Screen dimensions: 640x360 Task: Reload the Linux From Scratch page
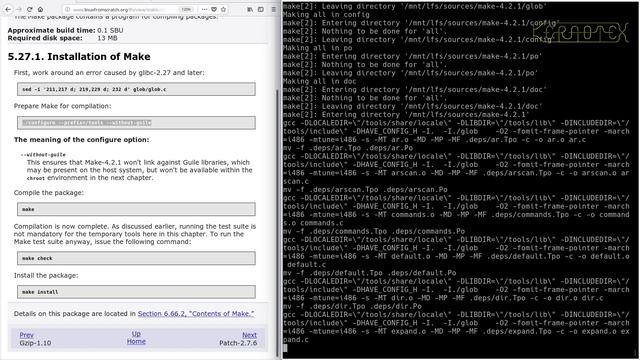[x=30, y=9]
